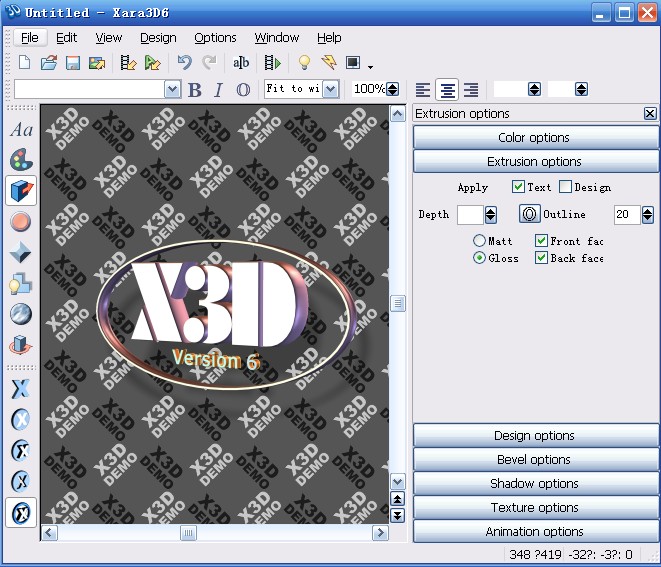Center align the text

coord(447,90)
